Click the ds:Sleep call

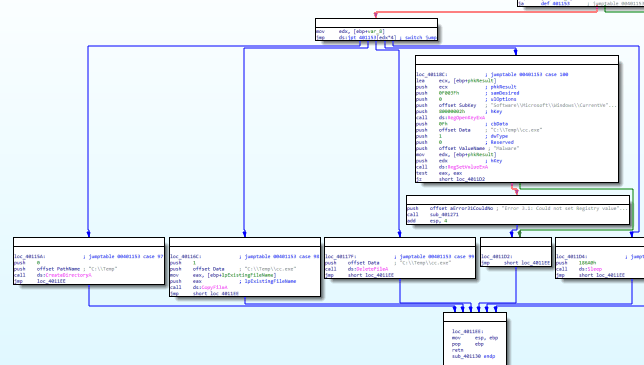[x=590, y=269]
